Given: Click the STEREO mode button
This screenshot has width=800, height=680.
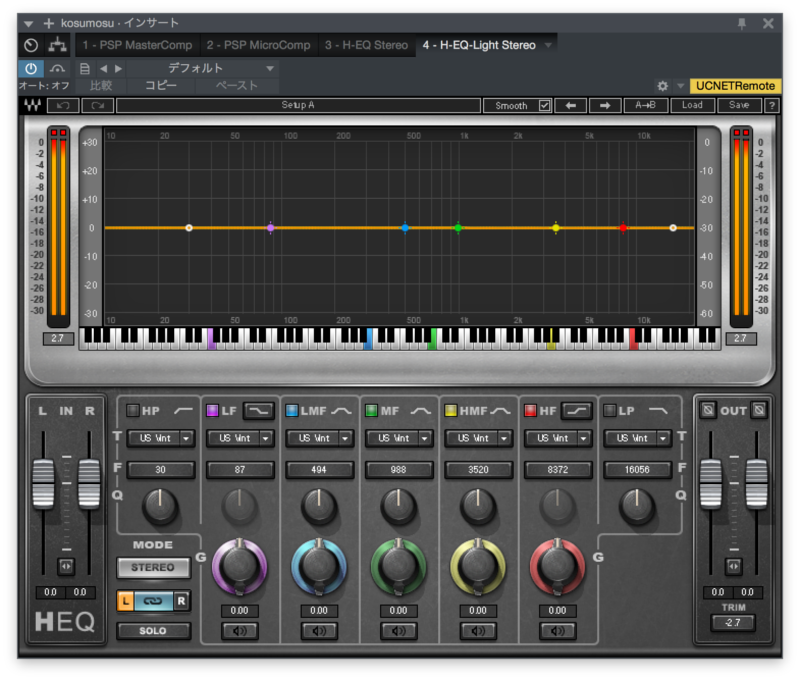Looking at the screenshot, I should [153, 567].
